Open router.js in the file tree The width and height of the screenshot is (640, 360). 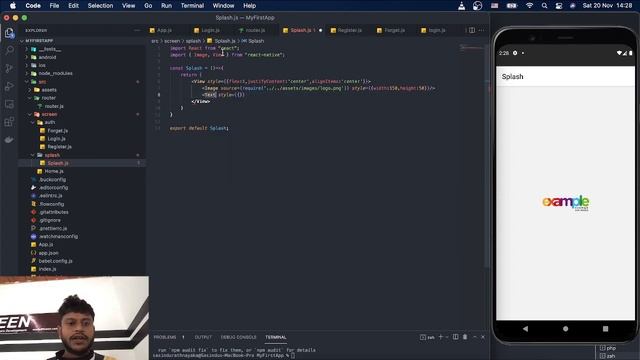54,106
